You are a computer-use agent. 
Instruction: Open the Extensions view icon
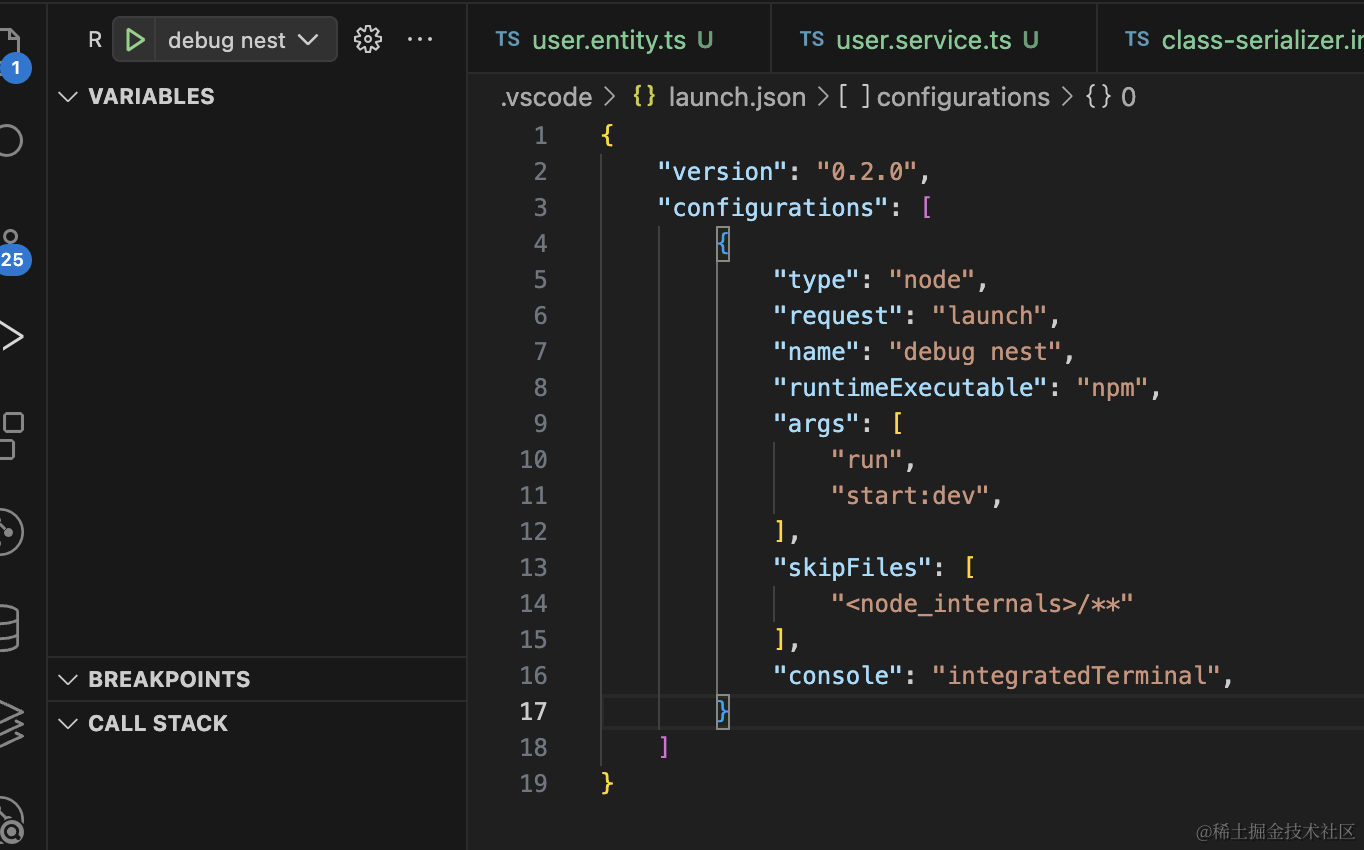[11, 434]
